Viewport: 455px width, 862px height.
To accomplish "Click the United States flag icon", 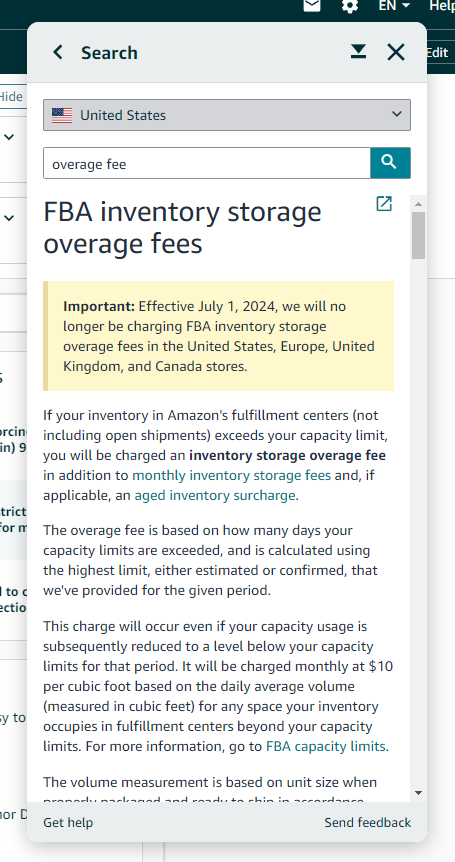I will [62, 115].
